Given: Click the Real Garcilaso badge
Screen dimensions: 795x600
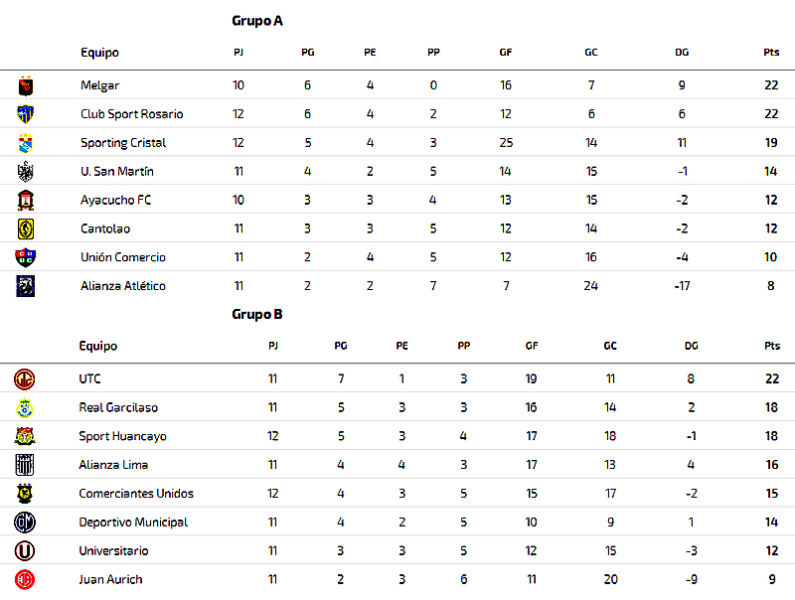Looking at the screenshot, I should point(24,408).
